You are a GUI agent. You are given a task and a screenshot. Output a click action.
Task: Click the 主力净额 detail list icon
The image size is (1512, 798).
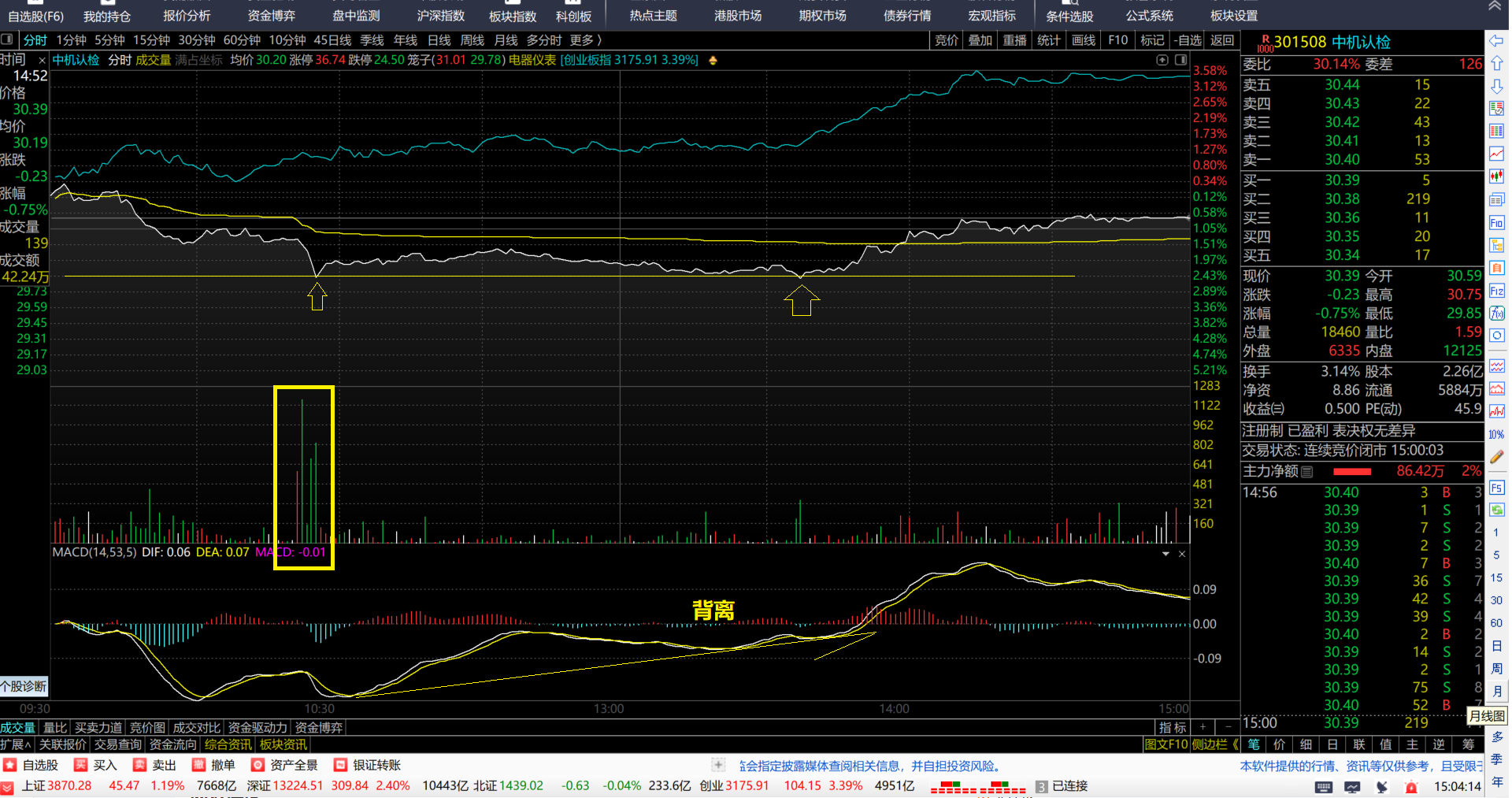click(1307, 472)
